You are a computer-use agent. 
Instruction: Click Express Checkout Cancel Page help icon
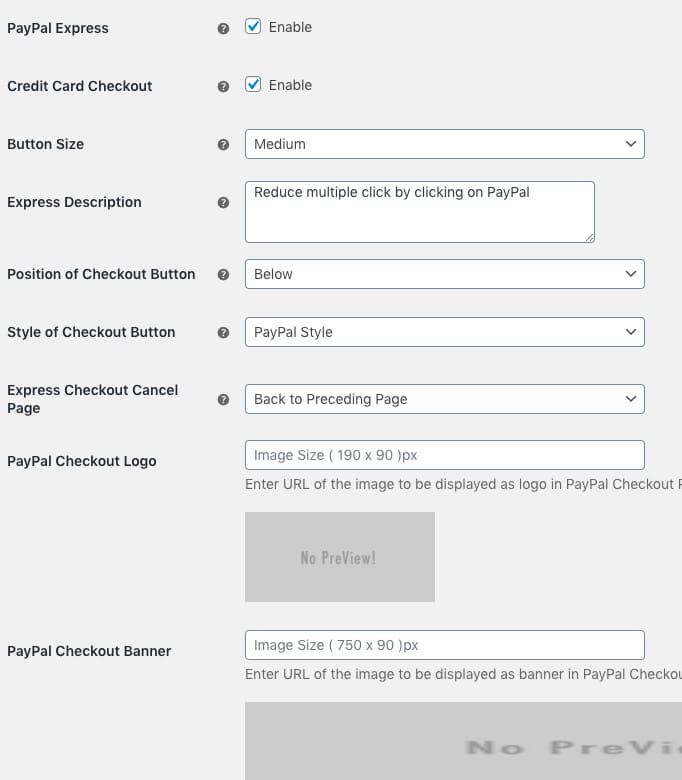(224, 399)
